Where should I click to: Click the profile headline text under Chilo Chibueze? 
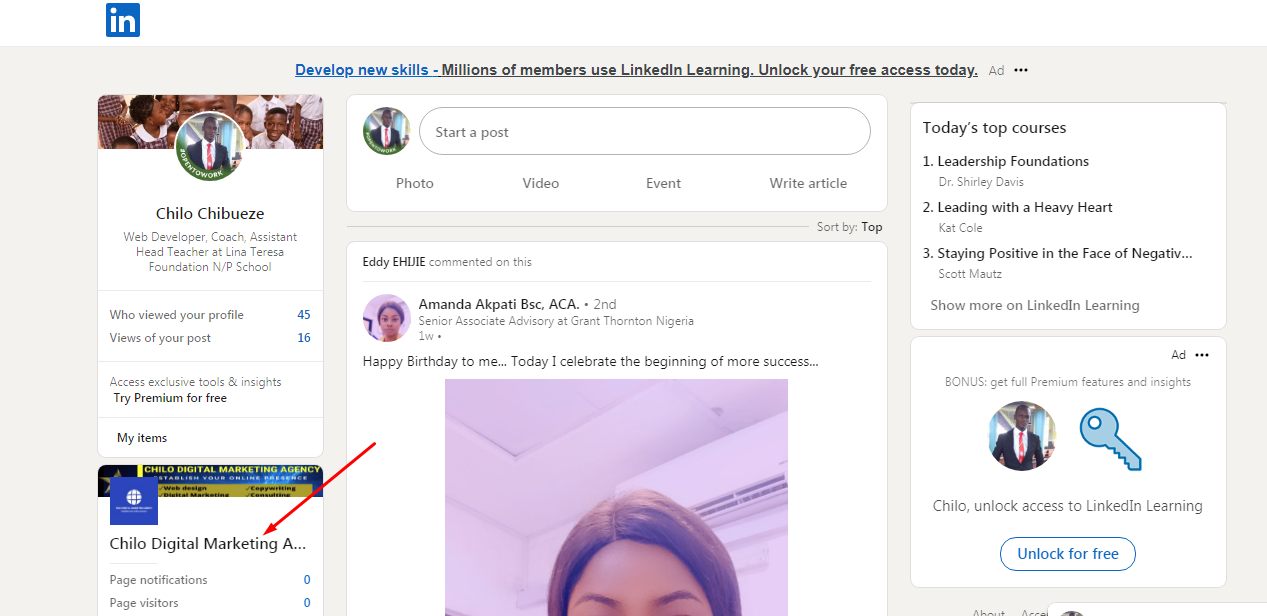[210, 252]
